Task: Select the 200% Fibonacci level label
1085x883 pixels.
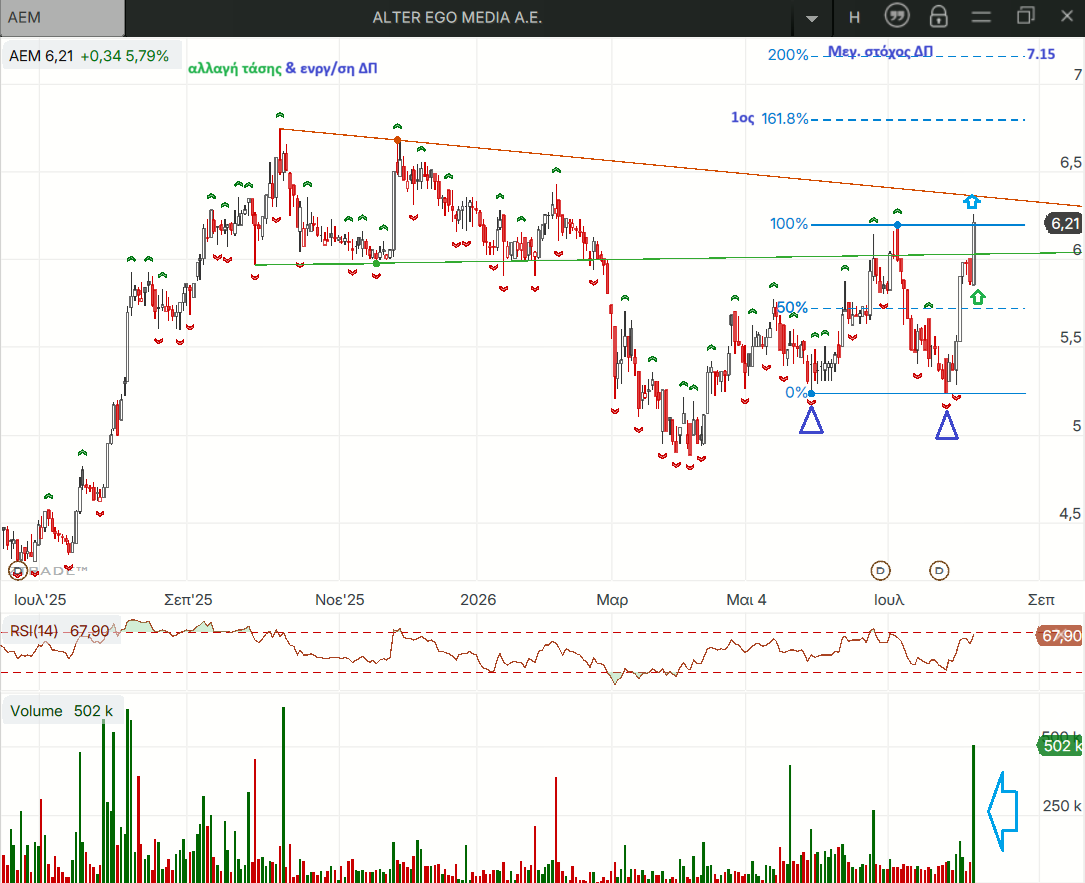Action: click(x=788, y=54)
